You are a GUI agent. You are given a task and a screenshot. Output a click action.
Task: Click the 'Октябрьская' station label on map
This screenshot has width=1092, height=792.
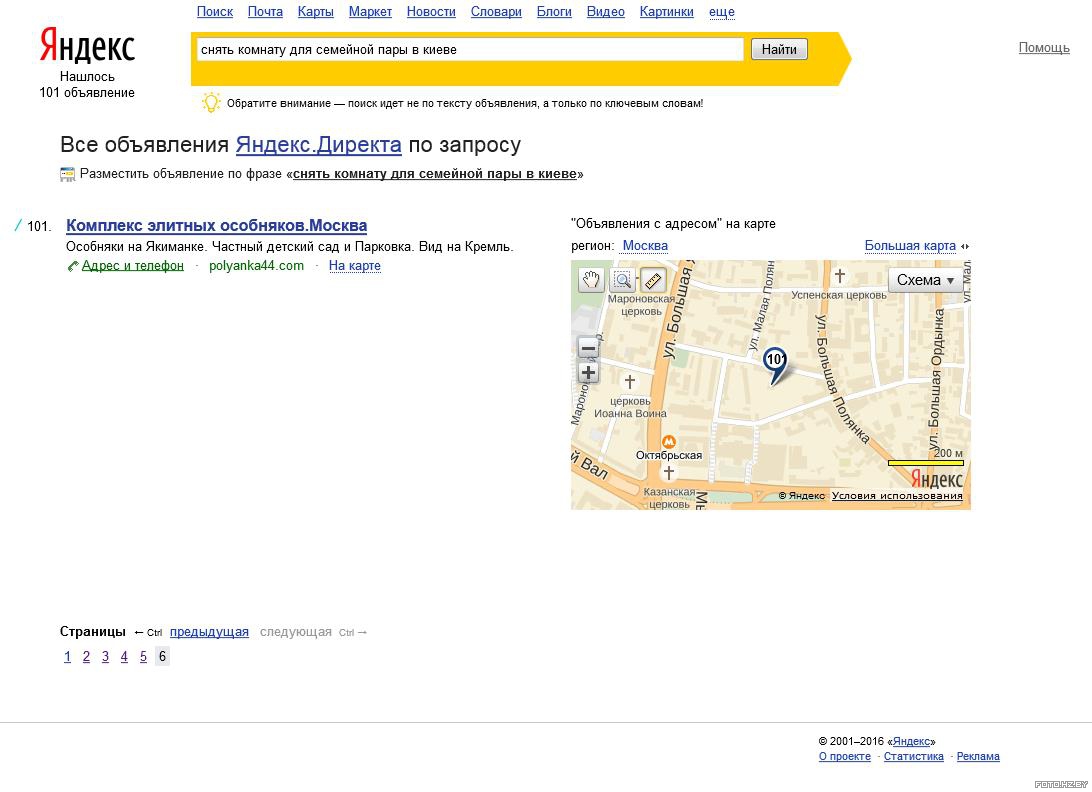(669, 455)
